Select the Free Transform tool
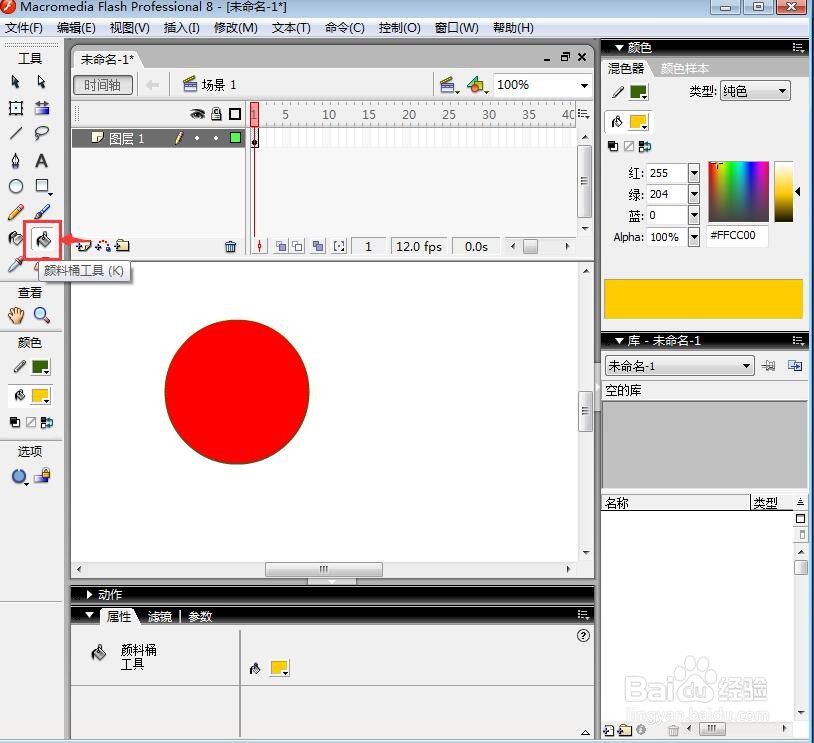The width and height of the screenshot is (814, 743). click(x=16, y=108)
